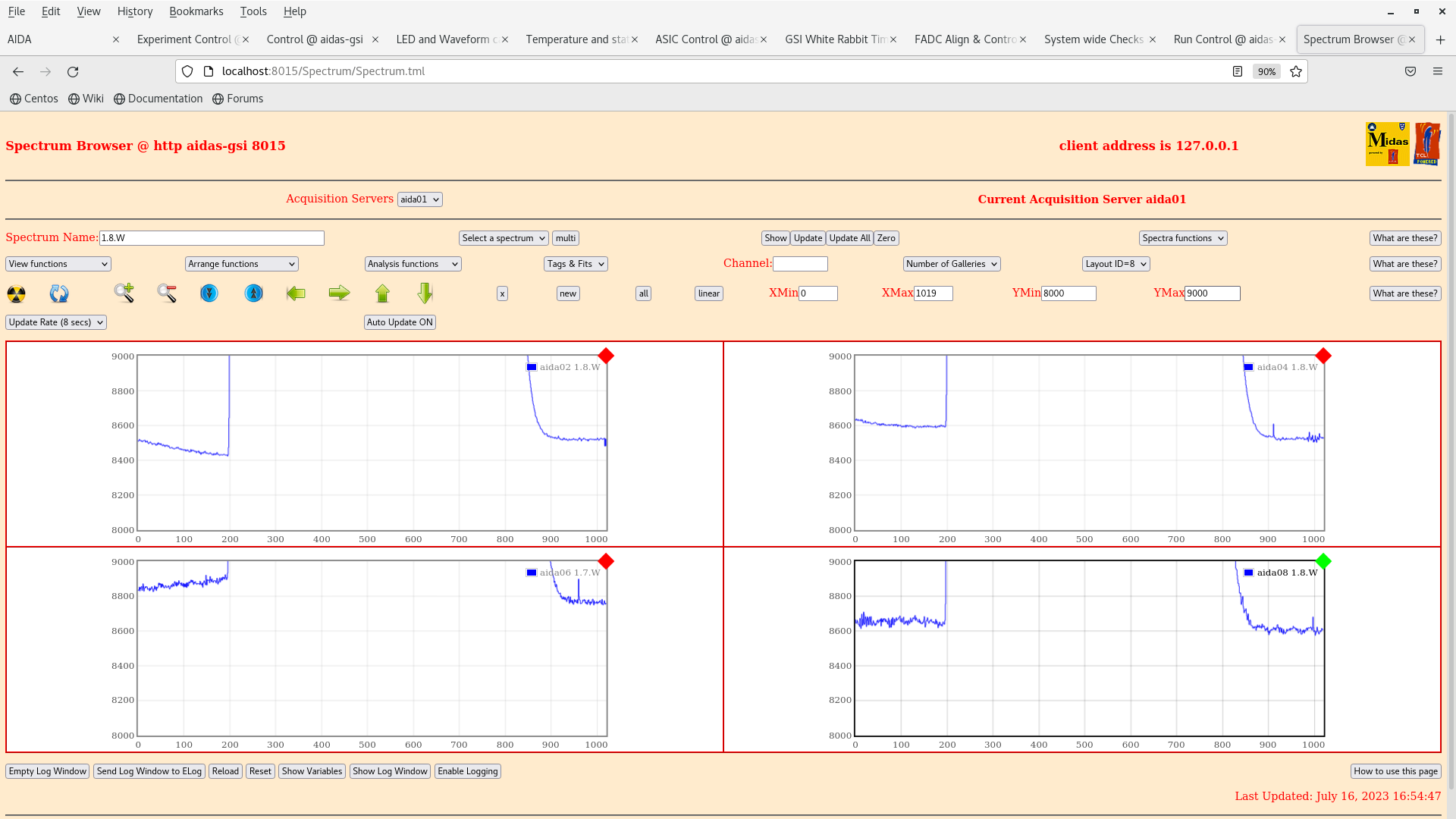Image resolution: width=1456 pixels, height=819 pixels.
Task: Click the zoom in magnifier icon
Action: tap(124, 293)
